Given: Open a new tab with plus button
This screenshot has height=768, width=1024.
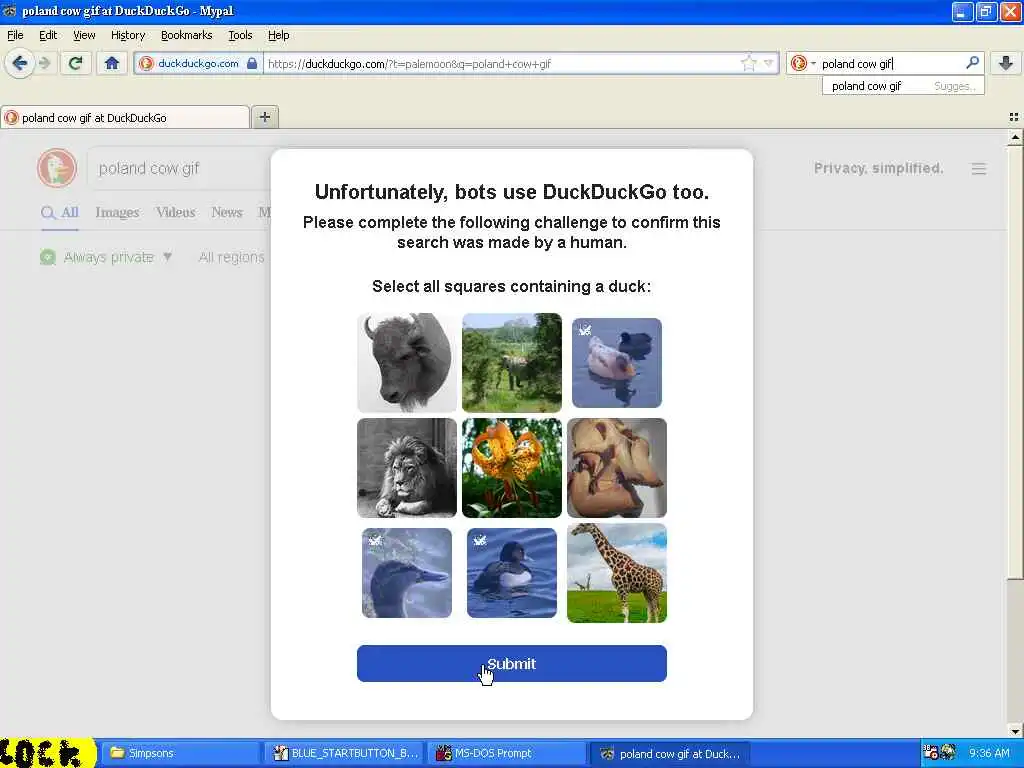Looking at the screenshot, I should (264, 117).
